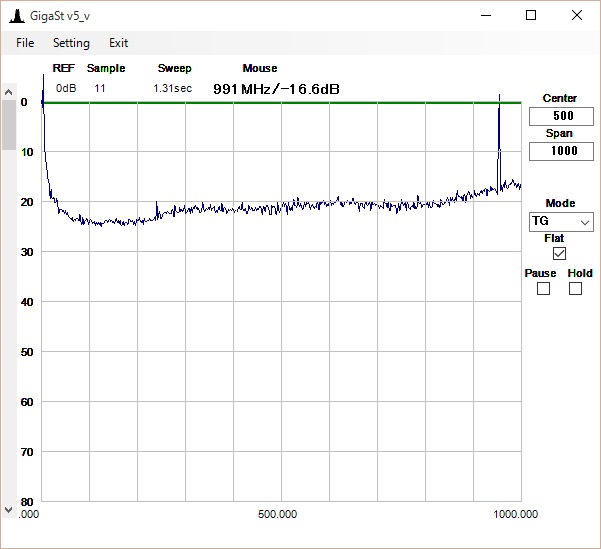
Task: Close the GigaSt v5_v window
Action: point(577,15)
